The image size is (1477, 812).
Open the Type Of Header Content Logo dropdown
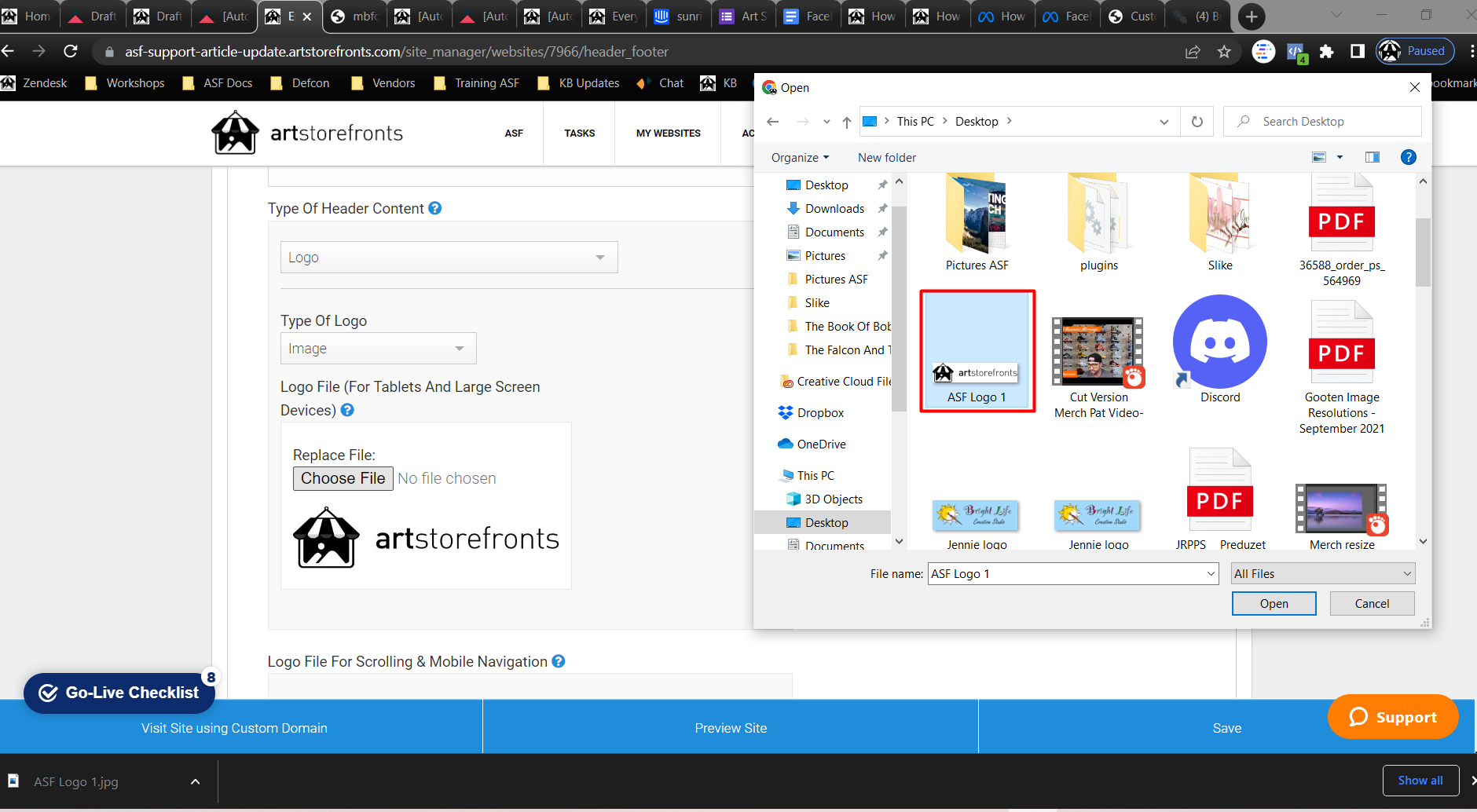click(449, 258)
